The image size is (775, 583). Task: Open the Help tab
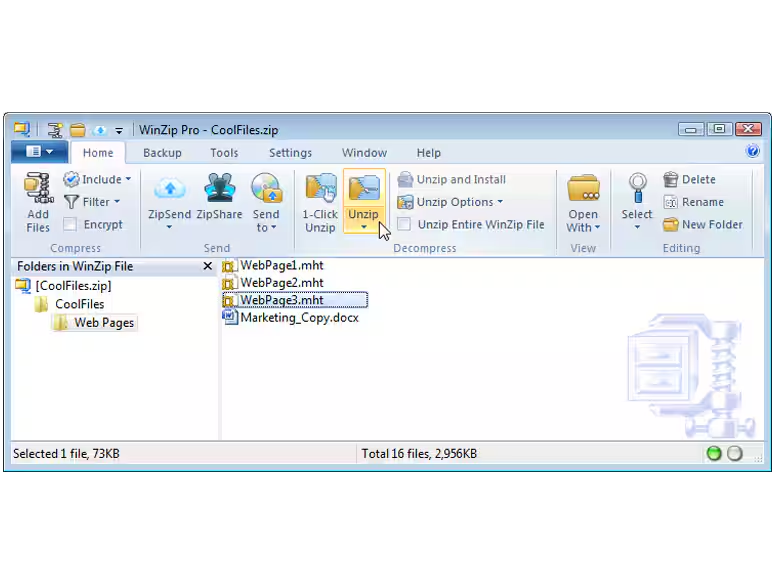pyautogui.click(x=428, y=153)
